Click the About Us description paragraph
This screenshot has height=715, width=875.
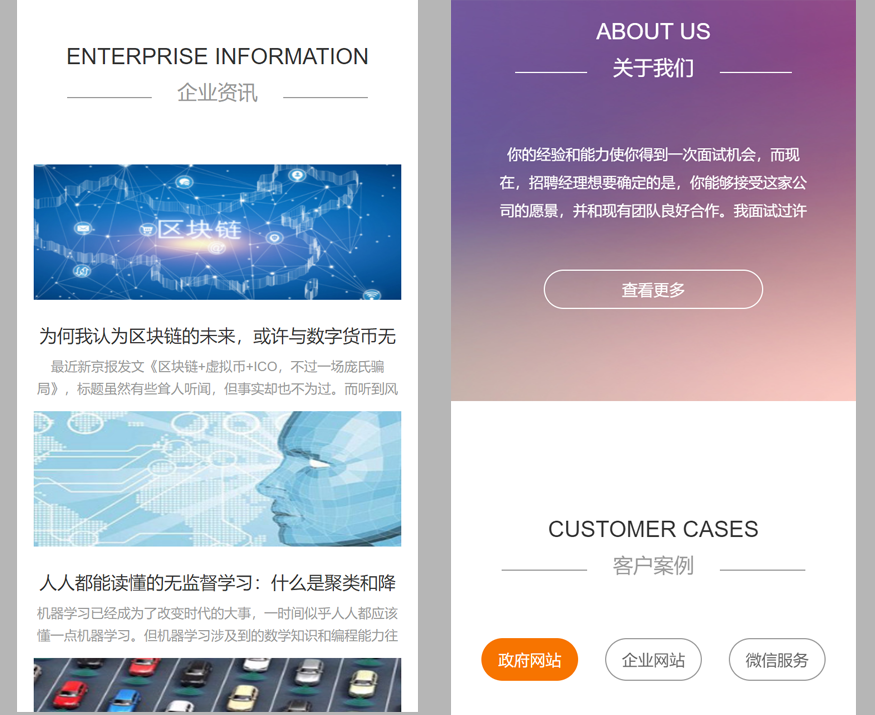pyautogui.click(x=653, y=183)
